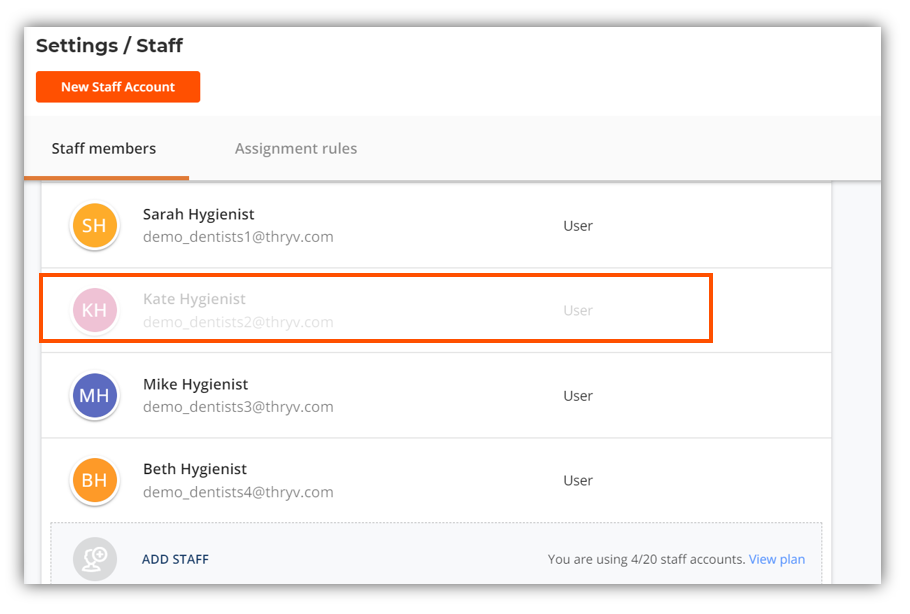Open Mike Hygienist's staff entry name
910x614 pixels.
[195, 385]
